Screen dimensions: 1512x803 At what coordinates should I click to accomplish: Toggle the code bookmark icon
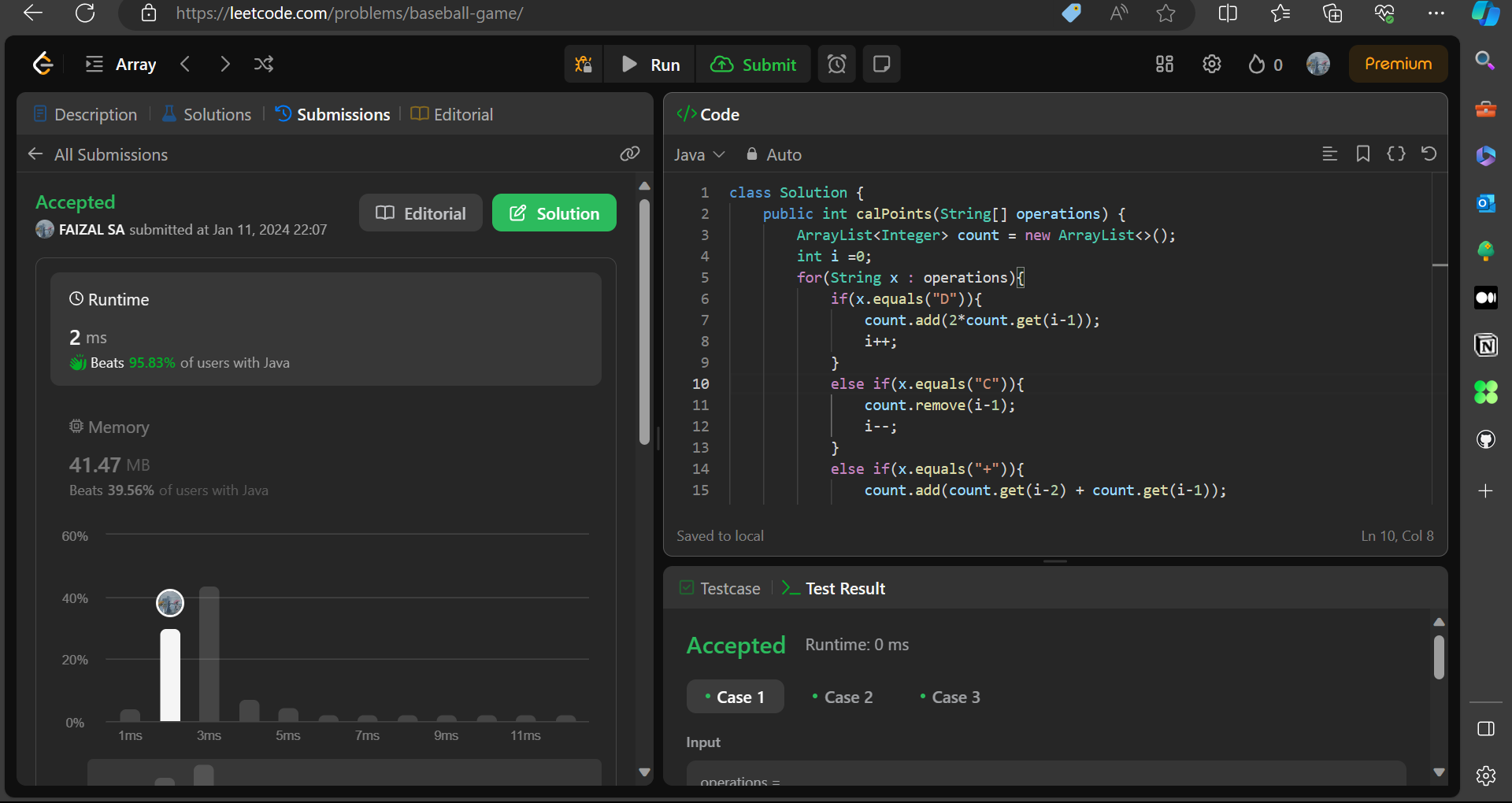(x=1362, y=154)
